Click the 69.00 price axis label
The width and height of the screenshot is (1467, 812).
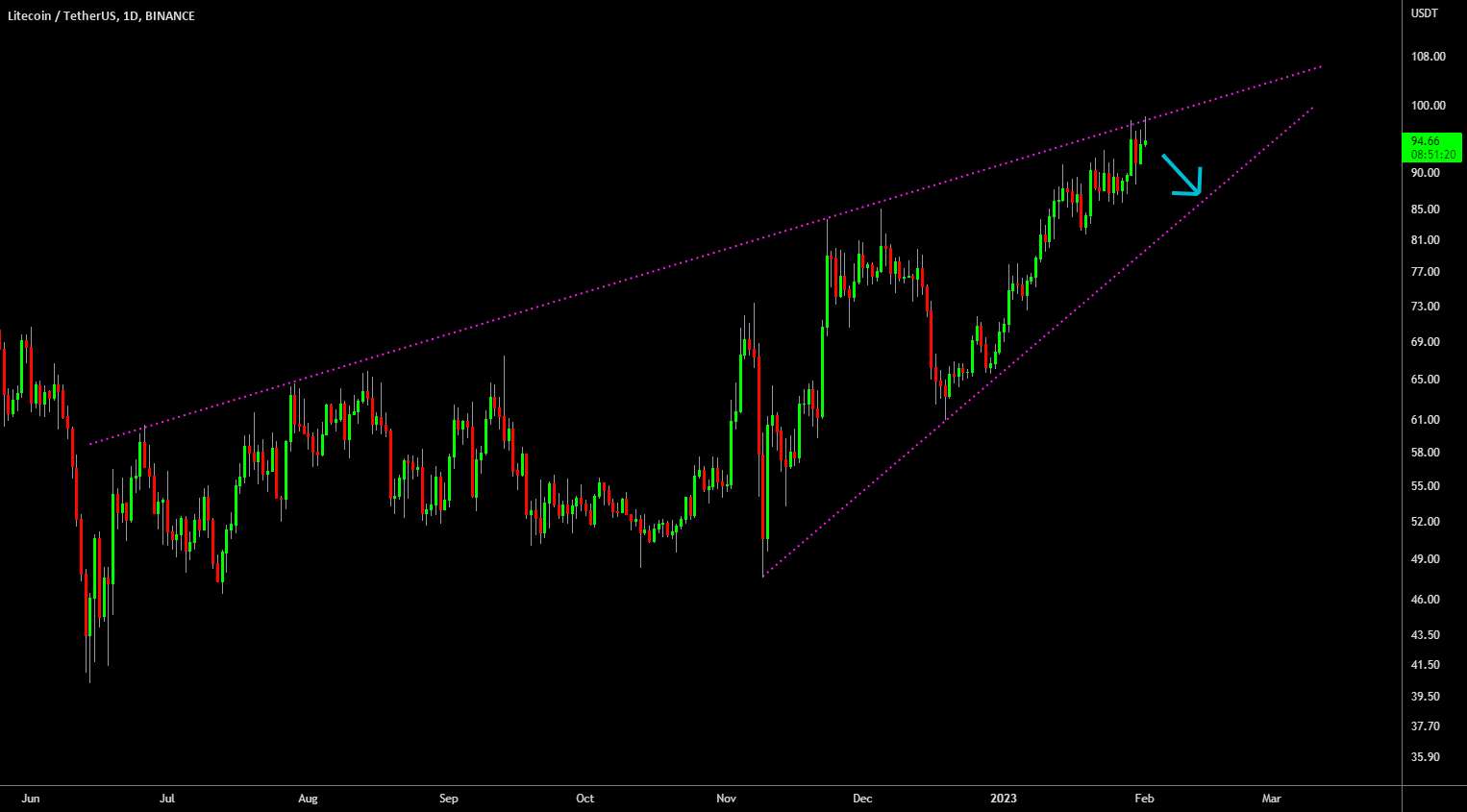pyautogui.click(x=1425, y=342)
